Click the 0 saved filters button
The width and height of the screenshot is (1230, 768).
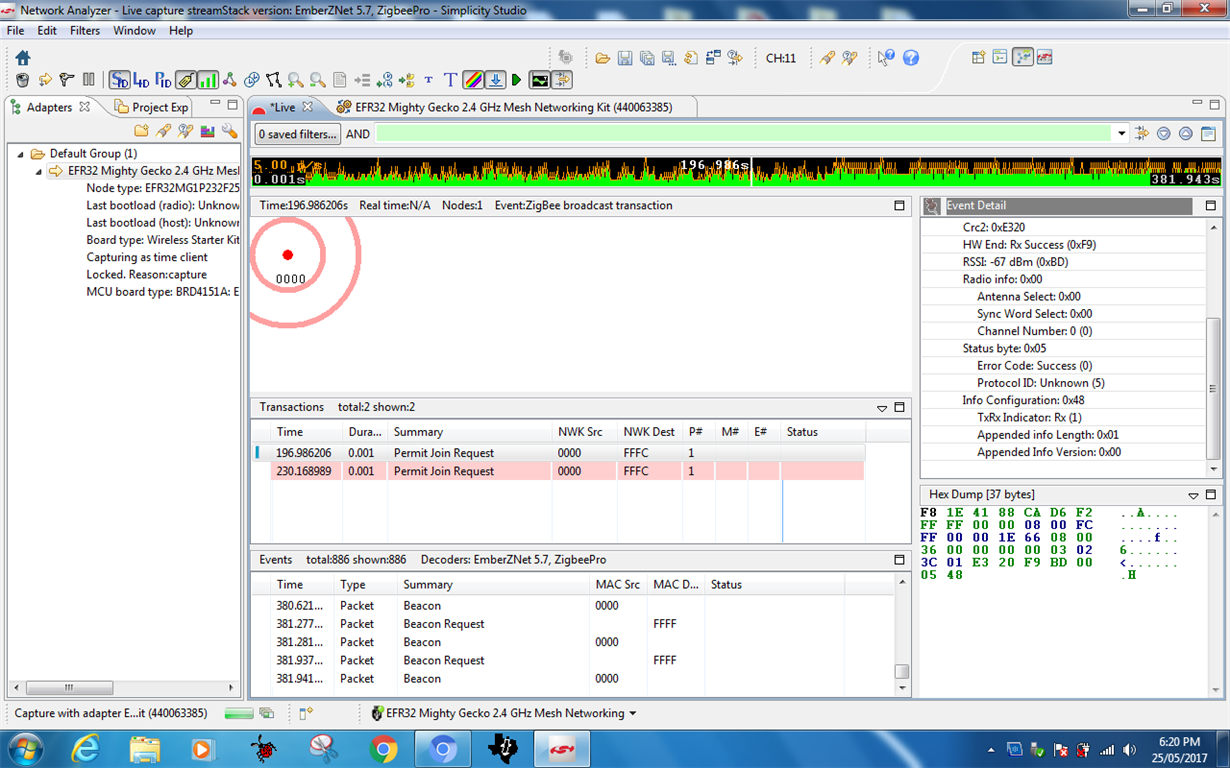click(x=298, y=134)
